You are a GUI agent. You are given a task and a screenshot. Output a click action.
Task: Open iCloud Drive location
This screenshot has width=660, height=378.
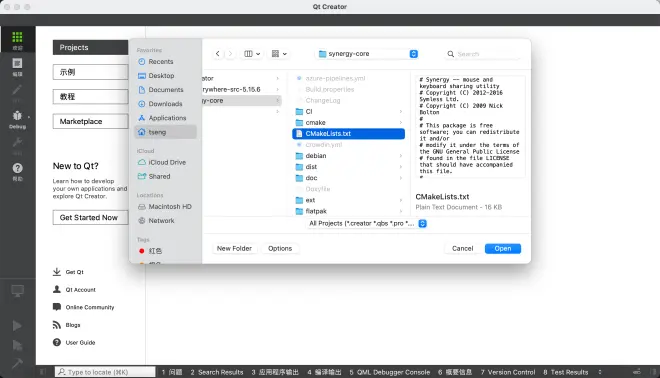click(165, 162)
